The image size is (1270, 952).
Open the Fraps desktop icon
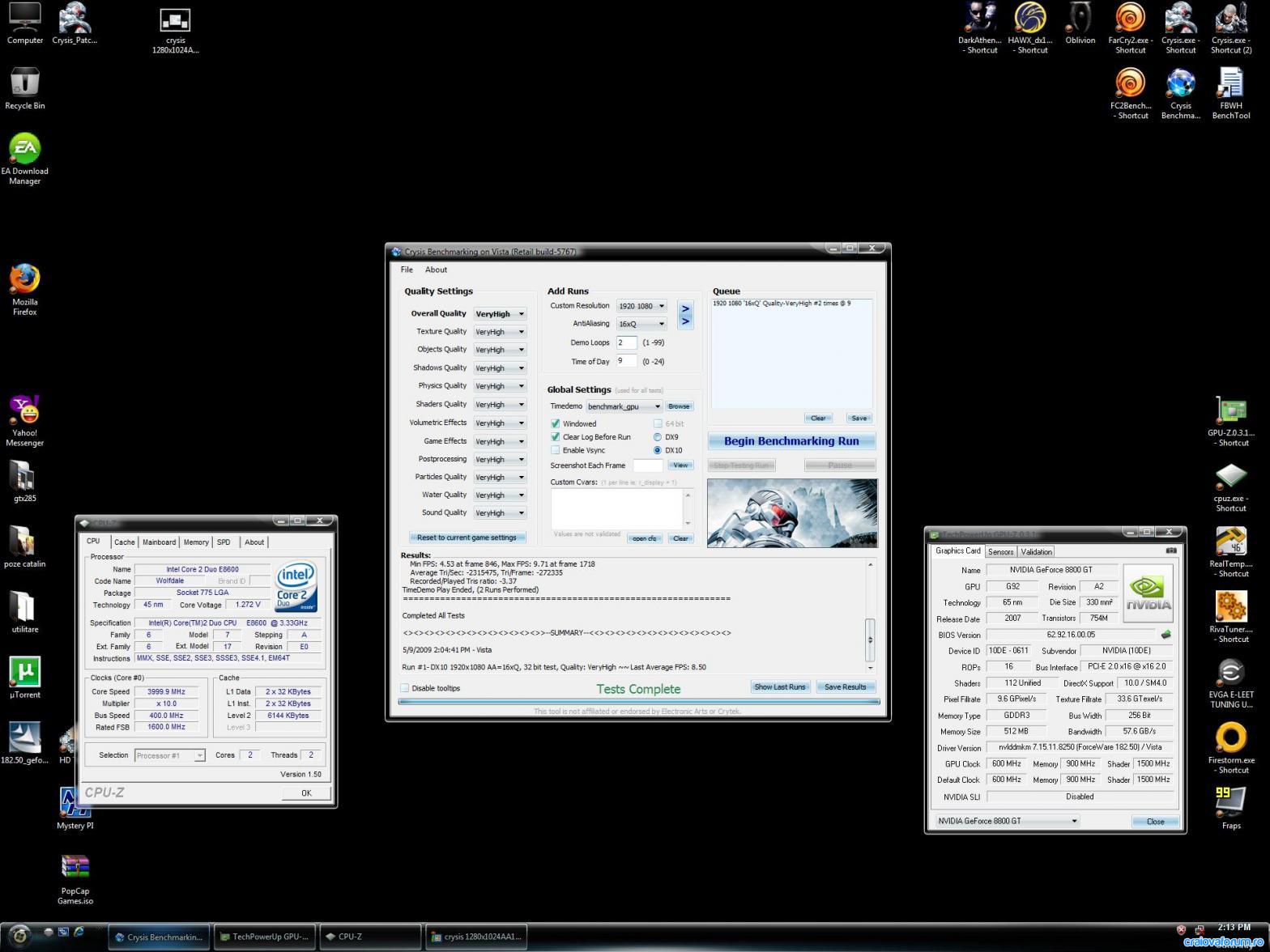1230,809
